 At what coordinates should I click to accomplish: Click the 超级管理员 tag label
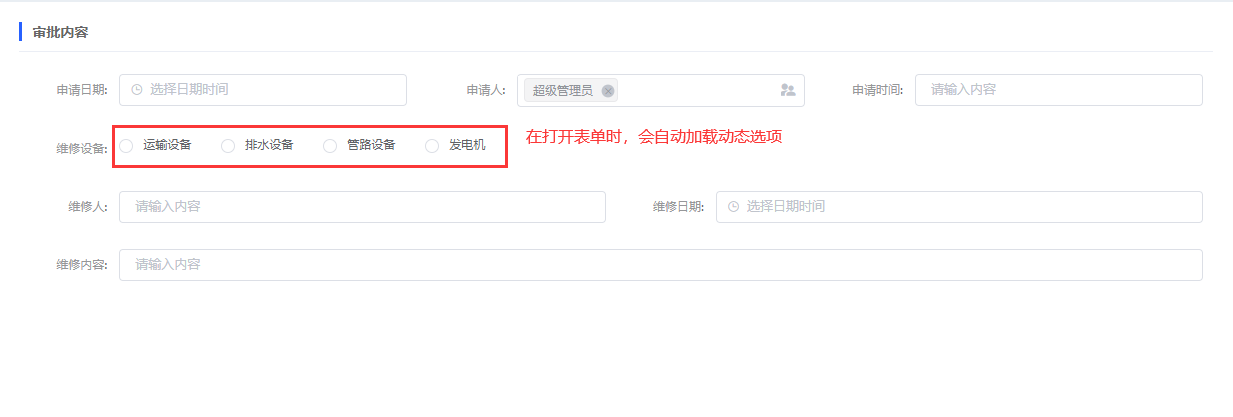coord(562,91)
